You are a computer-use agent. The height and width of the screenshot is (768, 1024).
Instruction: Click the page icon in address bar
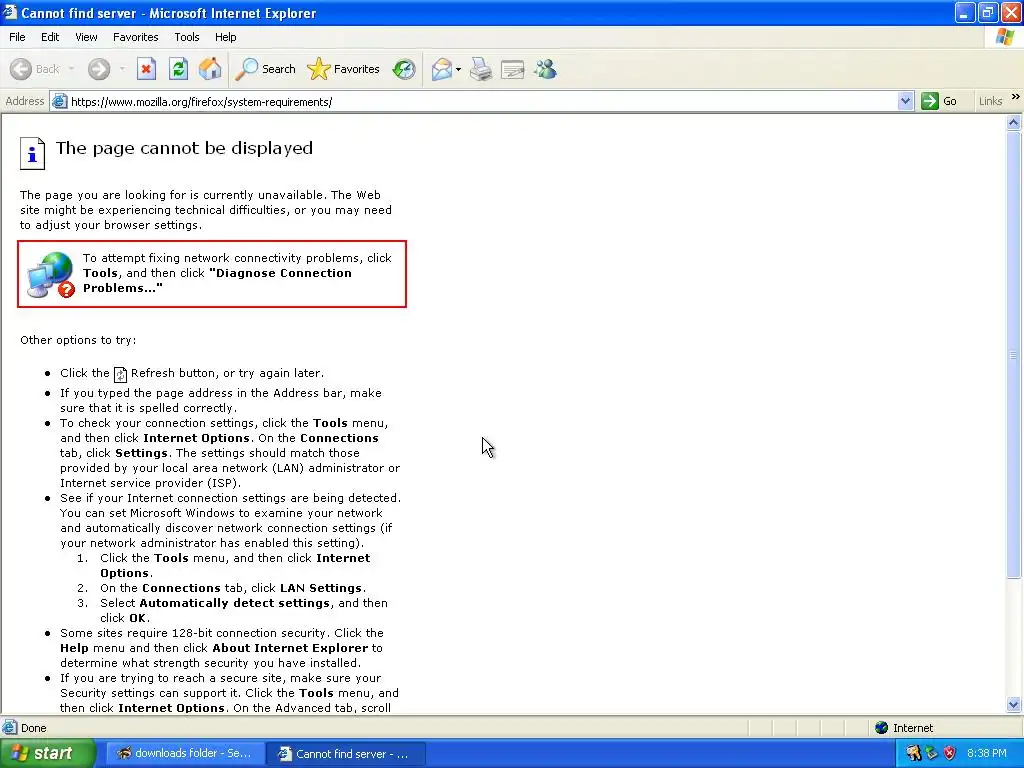(x=59, y=101)
